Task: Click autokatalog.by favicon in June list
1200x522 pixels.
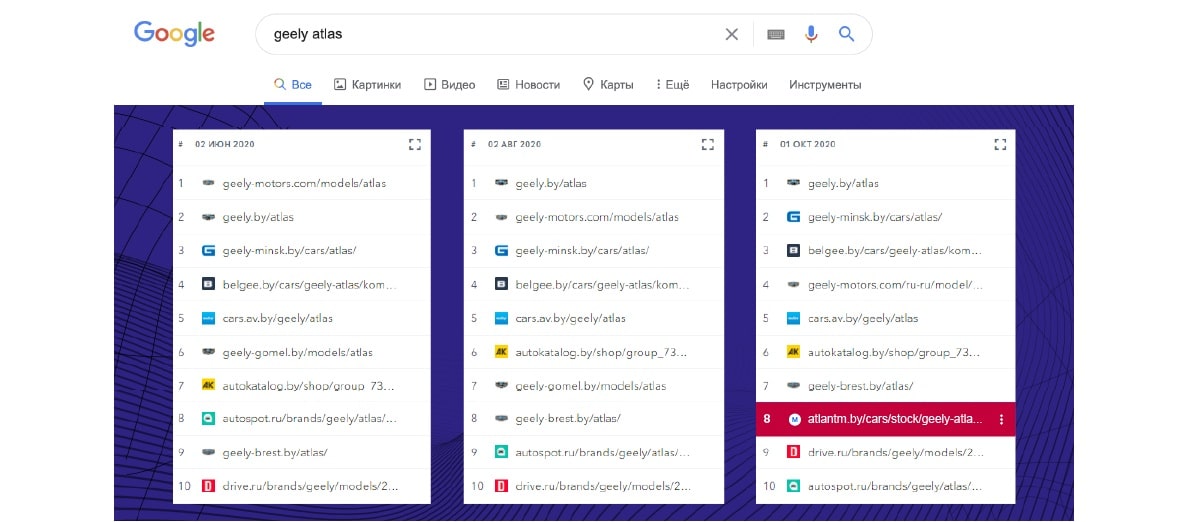Action: (x=208, y=385)
